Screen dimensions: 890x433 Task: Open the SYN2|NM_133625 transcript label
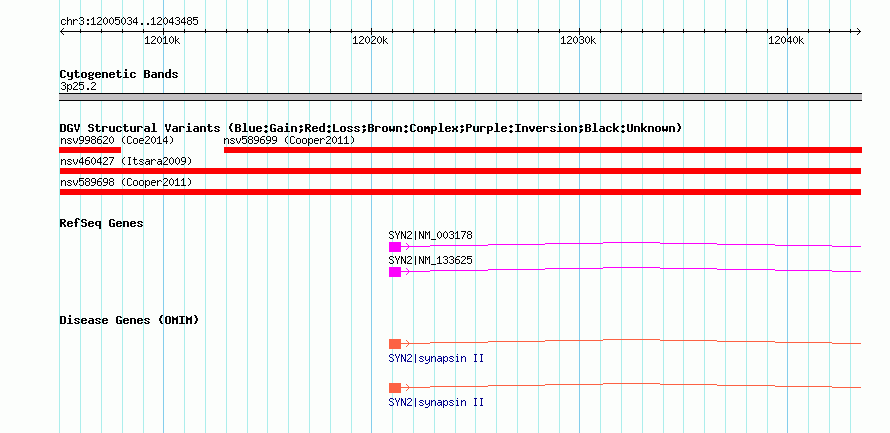coord(430,260)
